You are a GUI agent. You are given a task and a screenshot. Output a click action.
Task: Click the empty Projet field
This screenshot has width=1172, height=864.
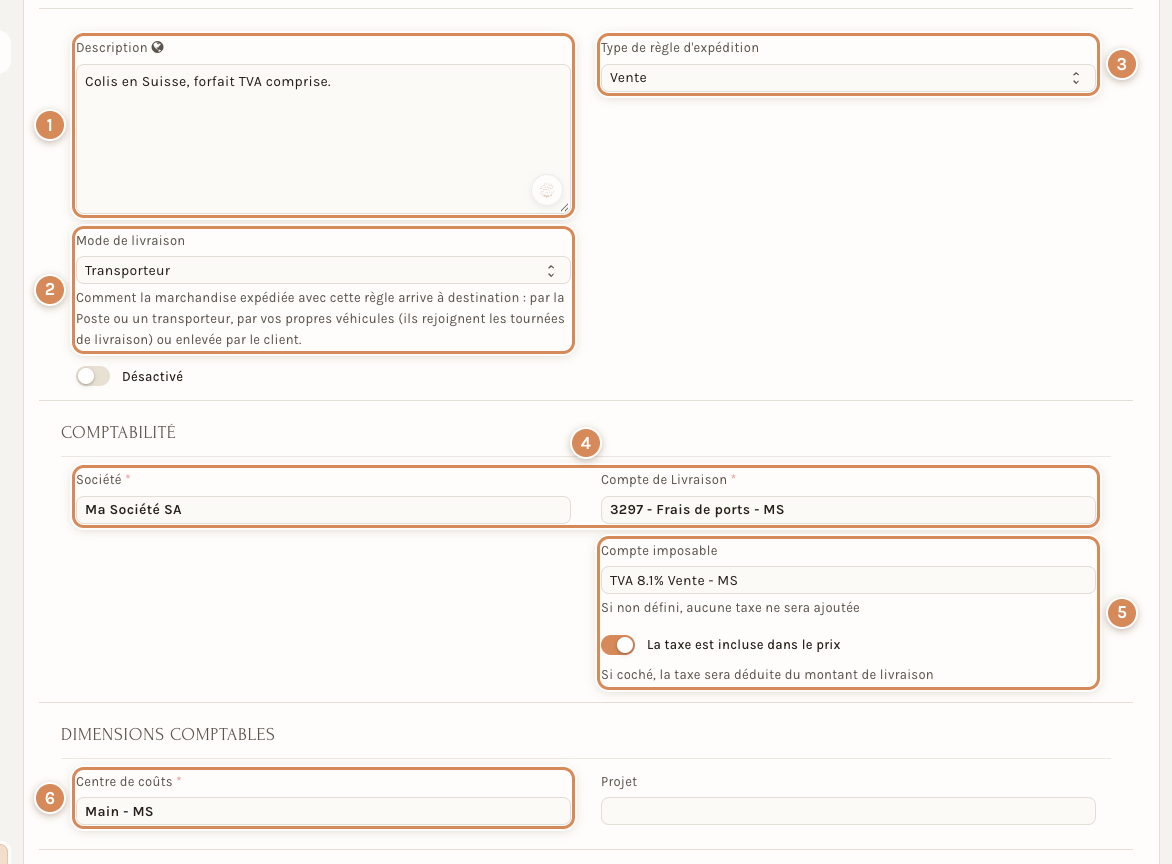click(848, 812)
